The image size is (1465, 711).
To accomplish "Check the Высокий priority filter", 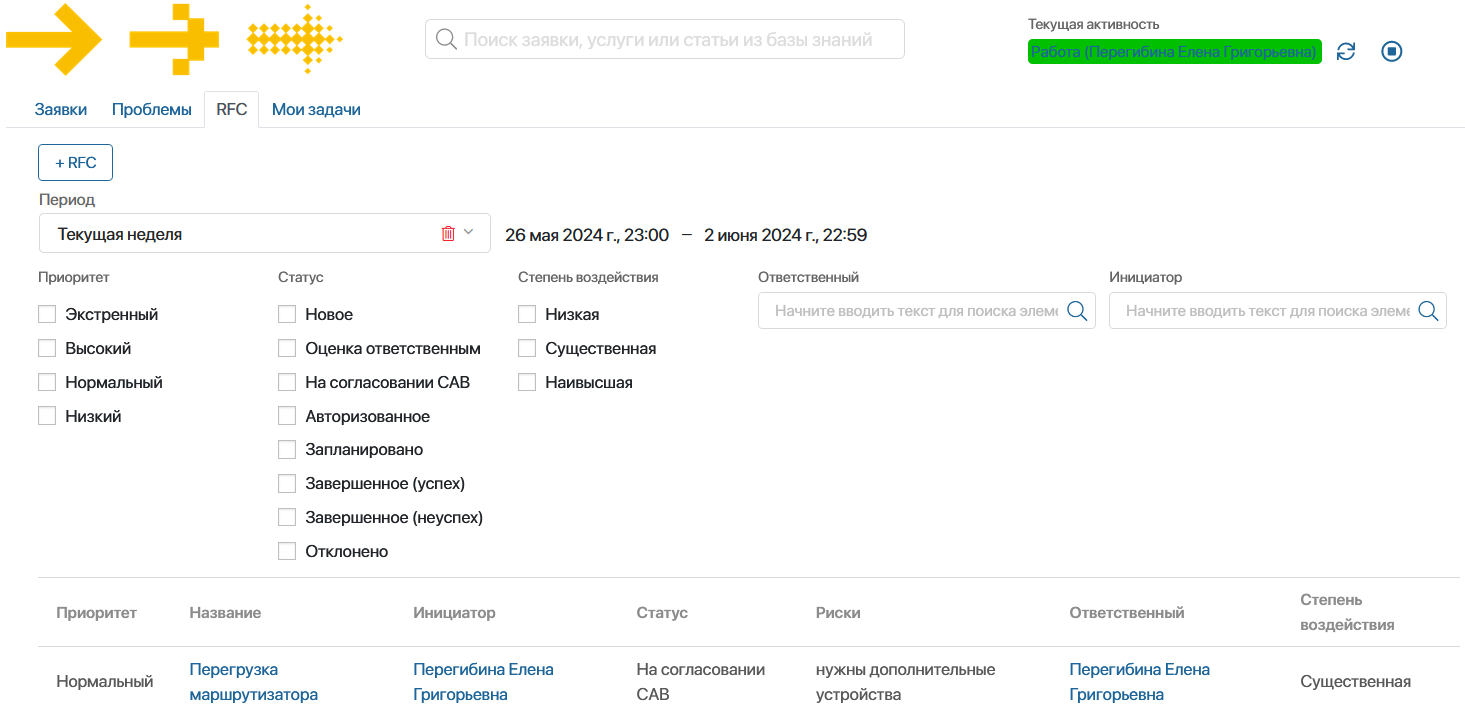I will 47,348.
